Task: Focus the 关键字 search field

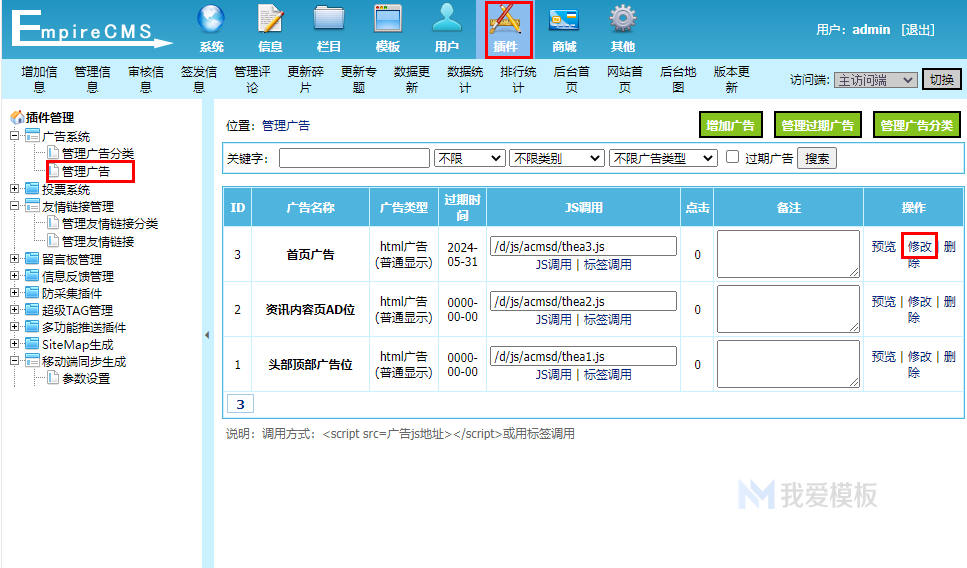Action: point(355,158)
